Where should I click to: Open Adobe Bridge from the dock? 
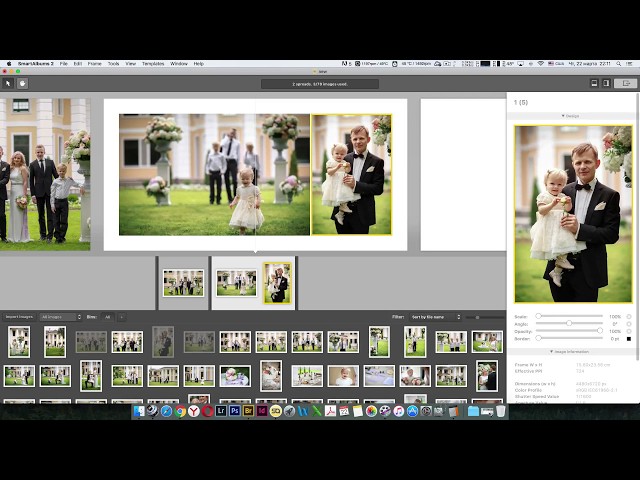tap(248, 411)
